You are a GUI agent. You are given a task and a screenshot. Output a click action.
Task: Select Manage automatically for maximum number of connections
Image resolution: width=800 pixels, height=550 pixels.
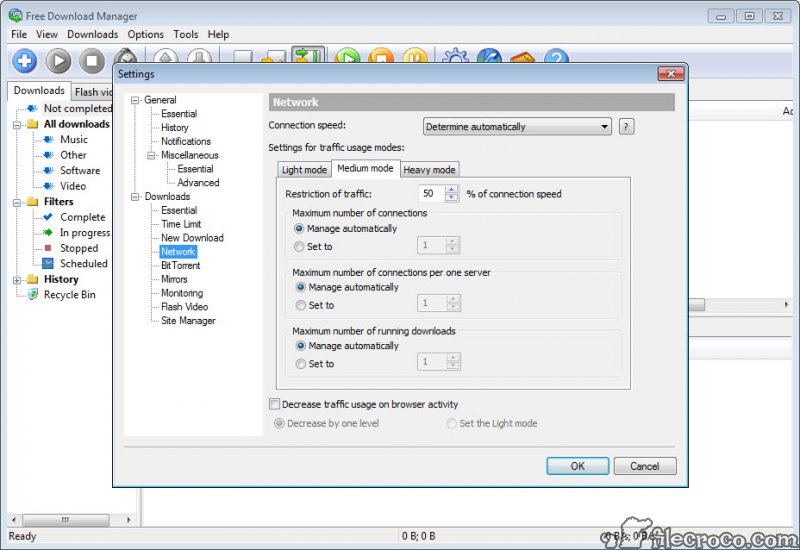[299, 229]
